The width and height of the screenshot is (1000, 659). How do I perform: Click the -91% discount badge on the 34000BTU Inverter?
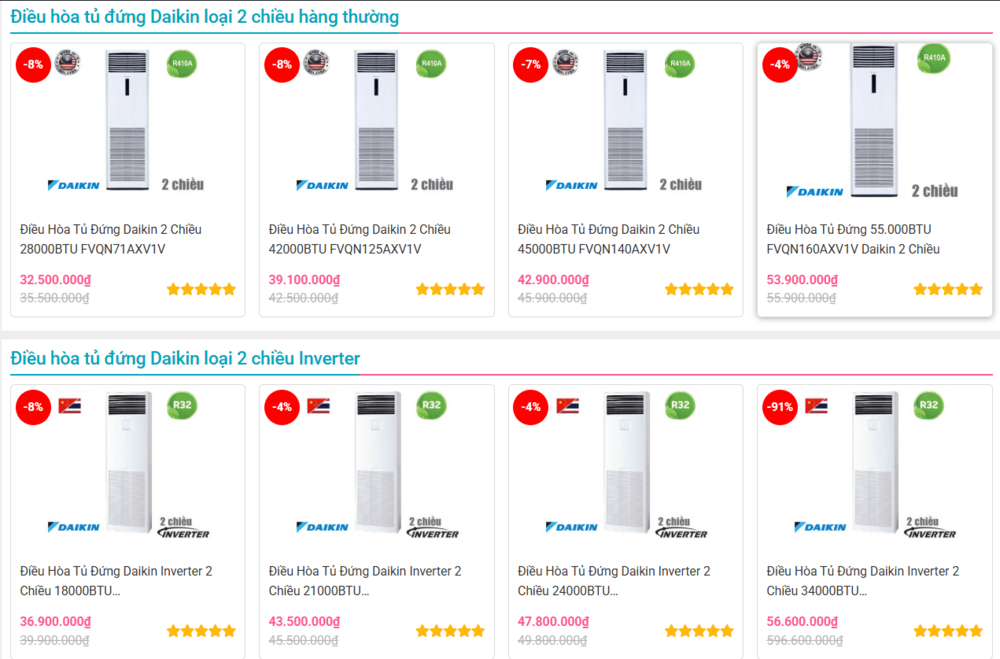(x=780, y=407)
